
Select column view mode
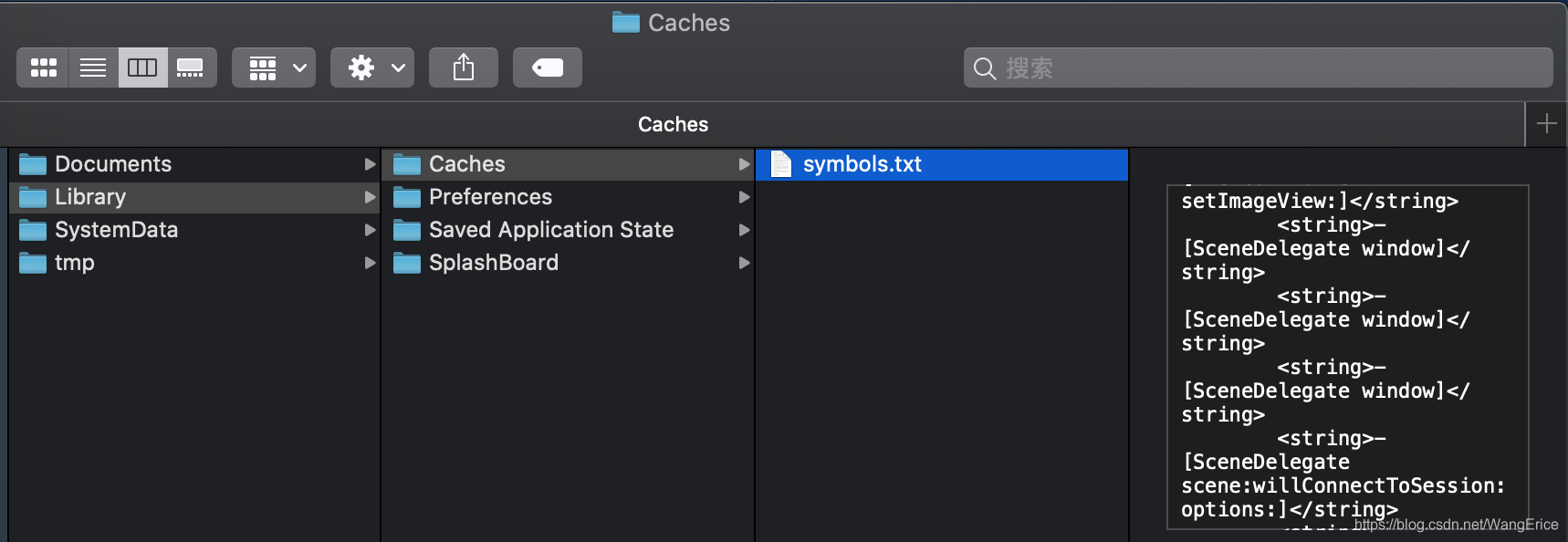coord(142,68)
